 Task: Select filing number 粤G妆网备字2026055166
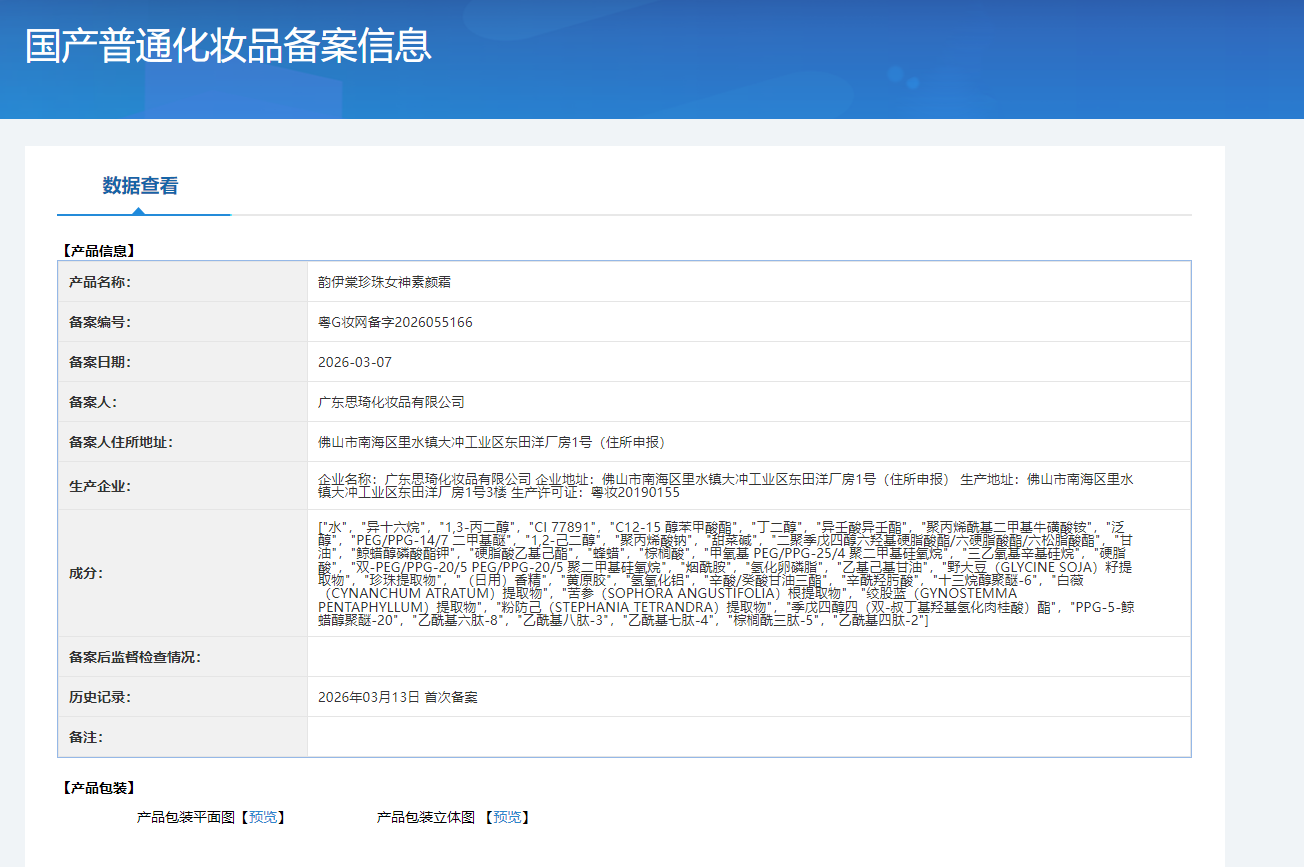click(395, 322)
